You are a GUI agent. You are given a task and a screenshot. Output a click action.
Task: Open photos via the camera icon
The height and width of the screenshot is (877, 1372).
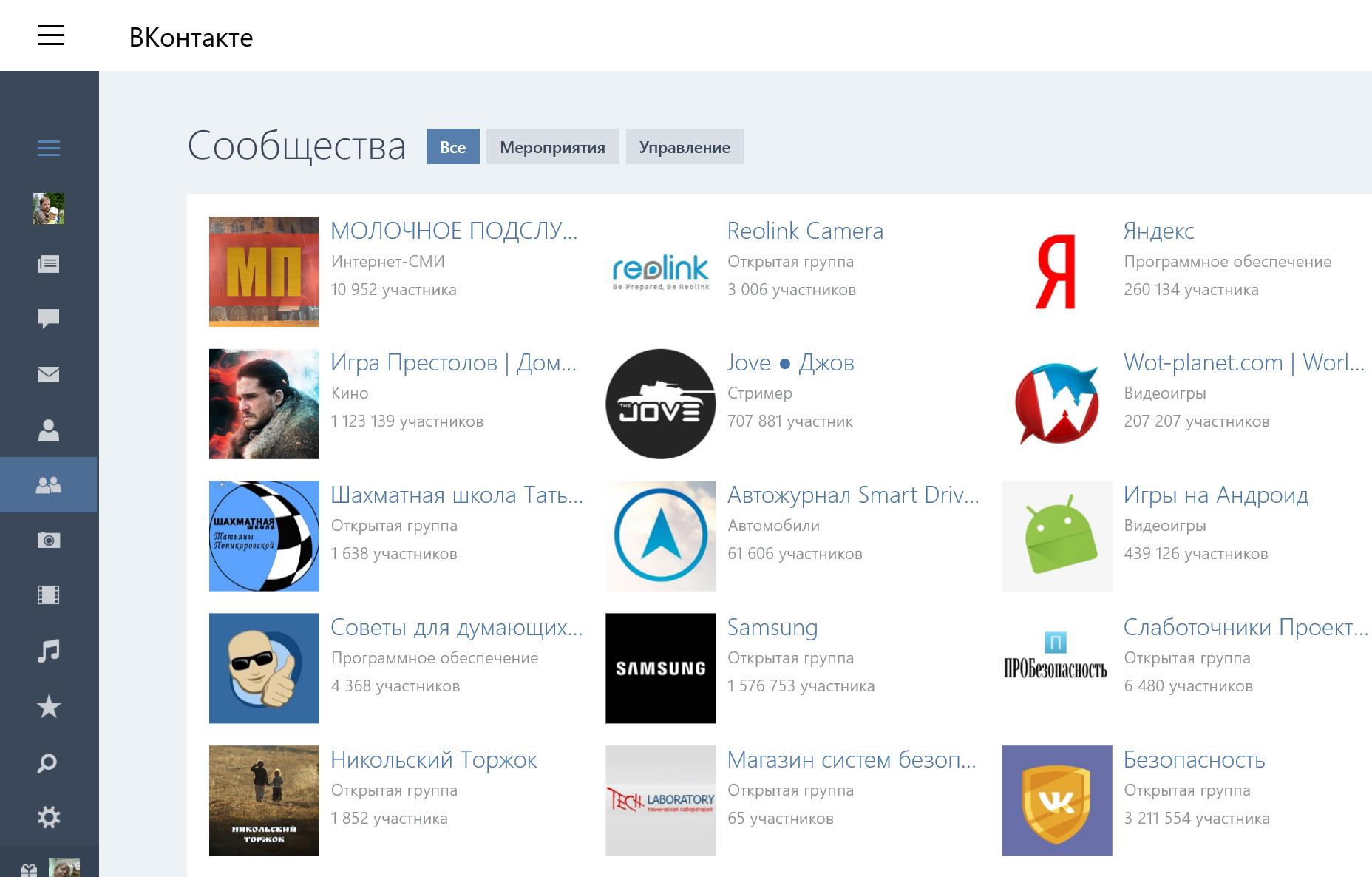49,540
